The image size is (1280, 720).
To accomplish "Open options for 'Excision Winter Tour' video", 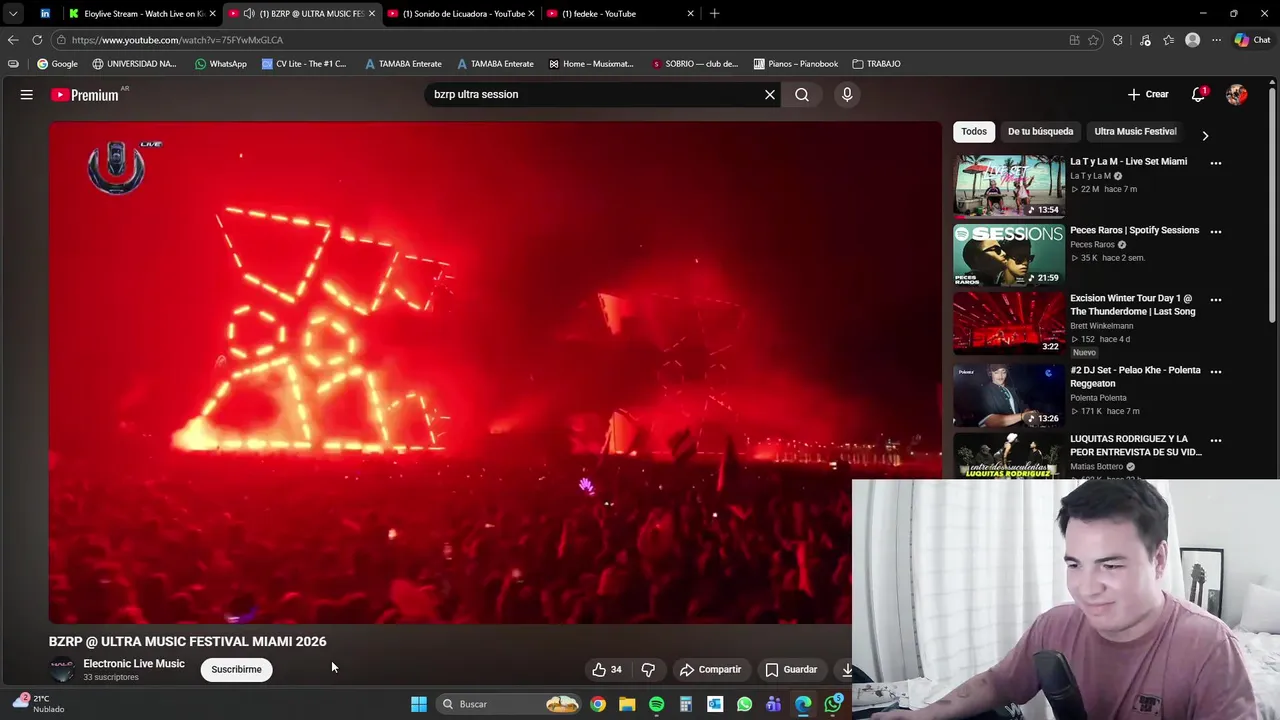I will coord(1216,300).
